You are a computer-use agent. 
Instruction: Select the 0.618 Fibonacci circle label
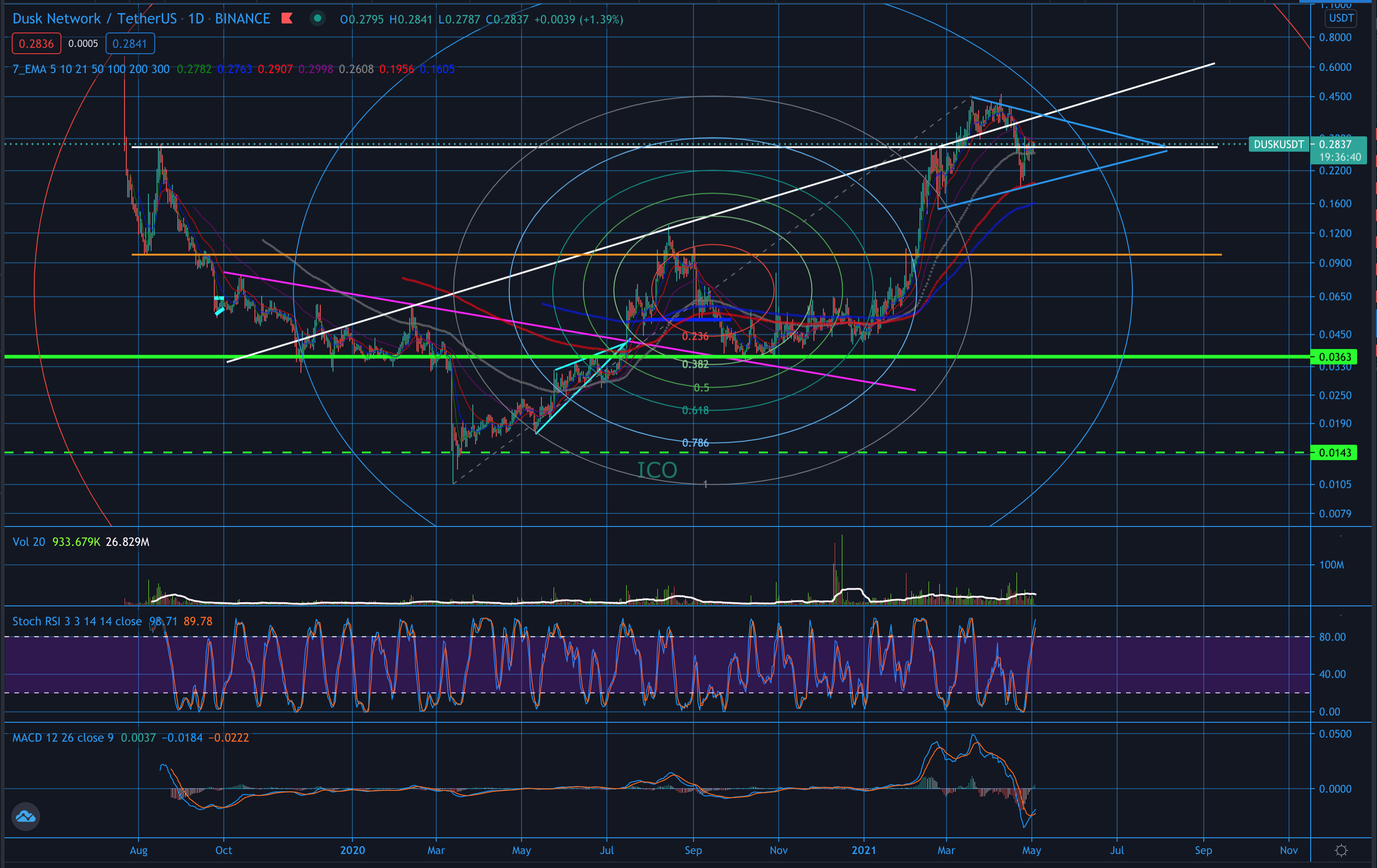(695, 411)
